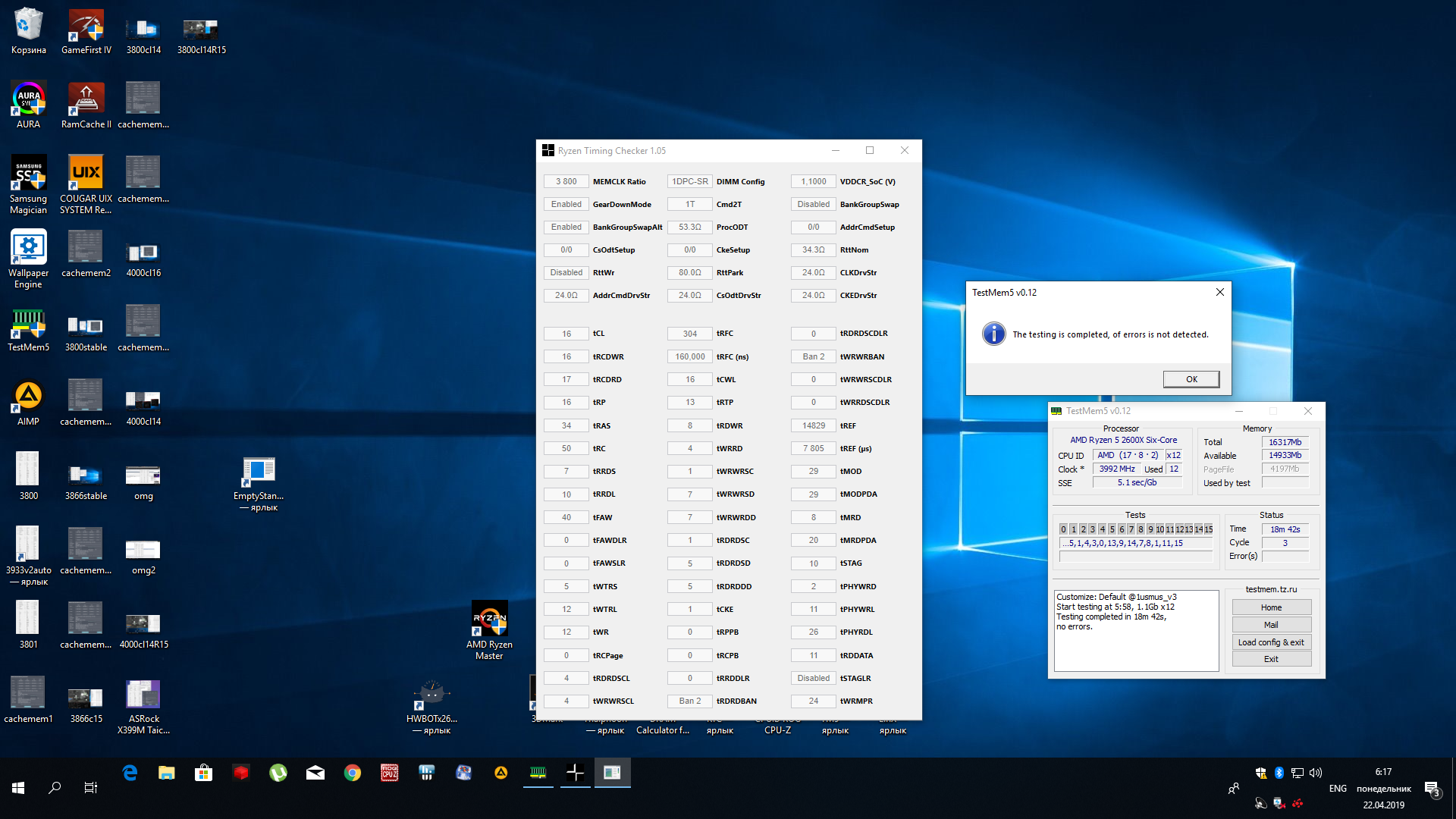Screen dimensions: 1456x819
Task: Open Google Chrome from the taskbar
Action: point(352,773)
